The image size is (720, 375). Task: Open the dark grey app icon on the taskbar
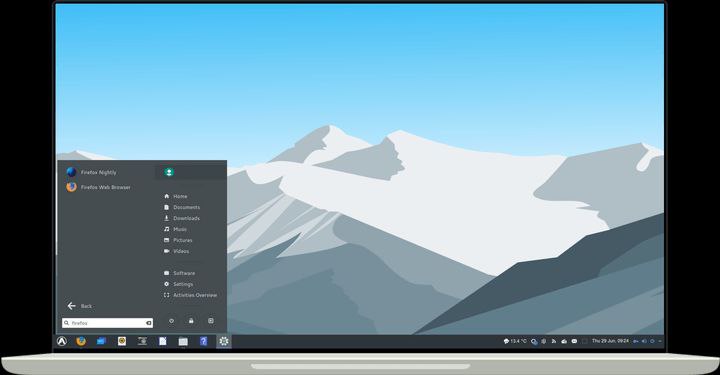click(142, 341)
